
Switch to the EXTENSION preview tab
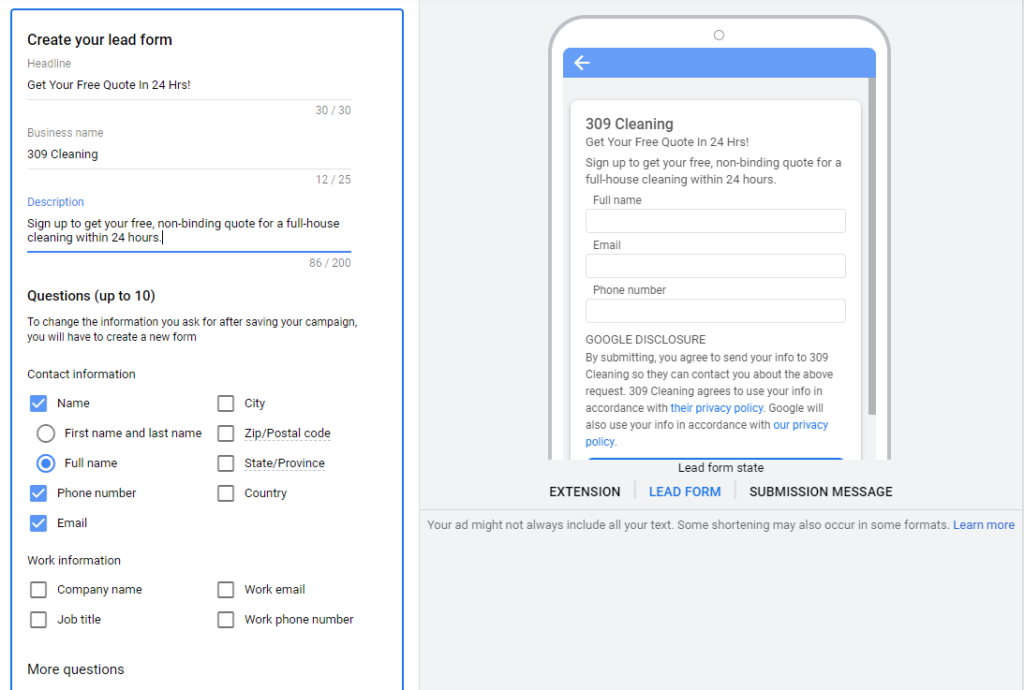click(x=584, y=492)
